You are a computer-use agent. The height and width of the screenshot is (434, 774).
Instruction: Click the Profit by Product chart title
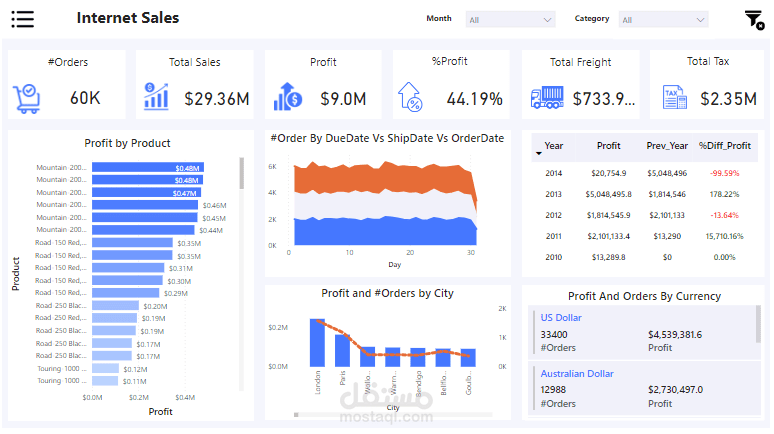[x=127, y=143]
